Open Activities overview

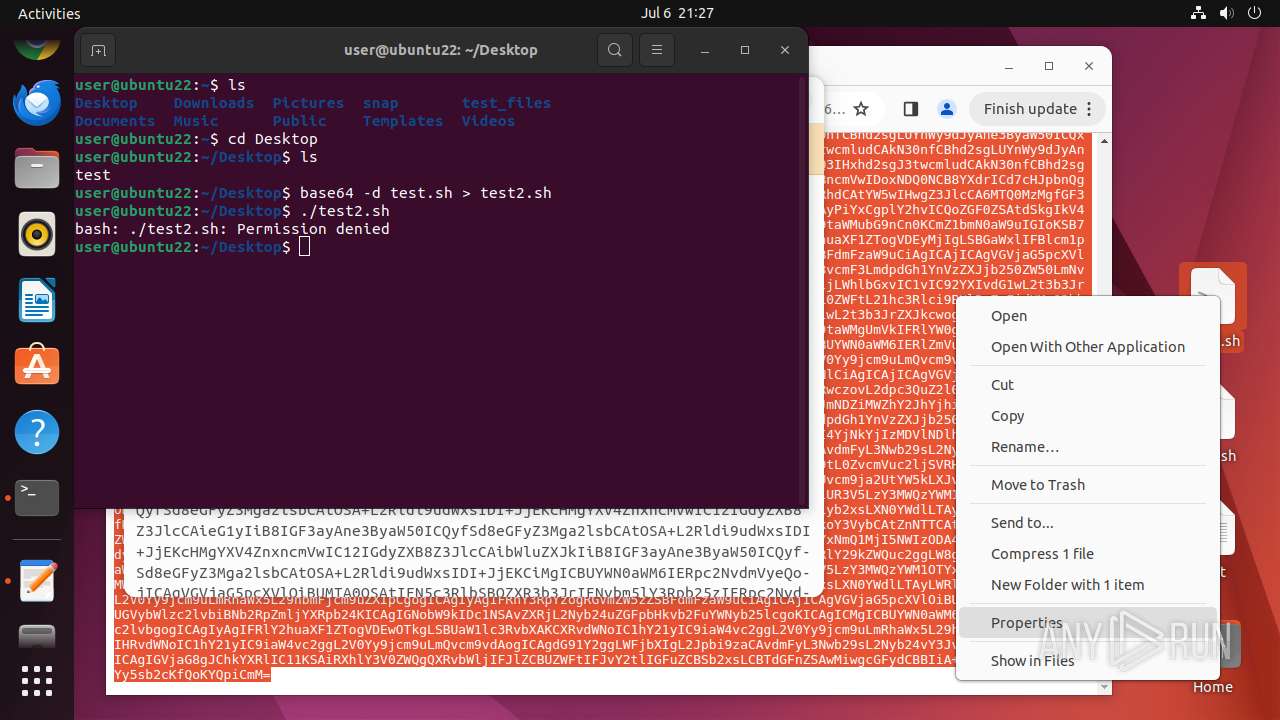pos(49,13)
